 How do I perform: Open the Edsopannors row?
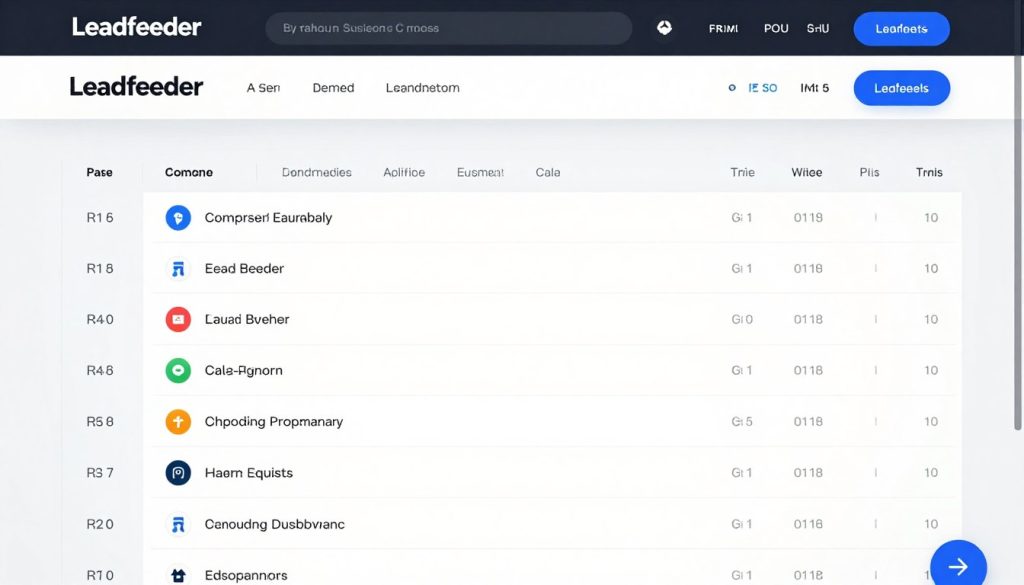pos(552,568)
